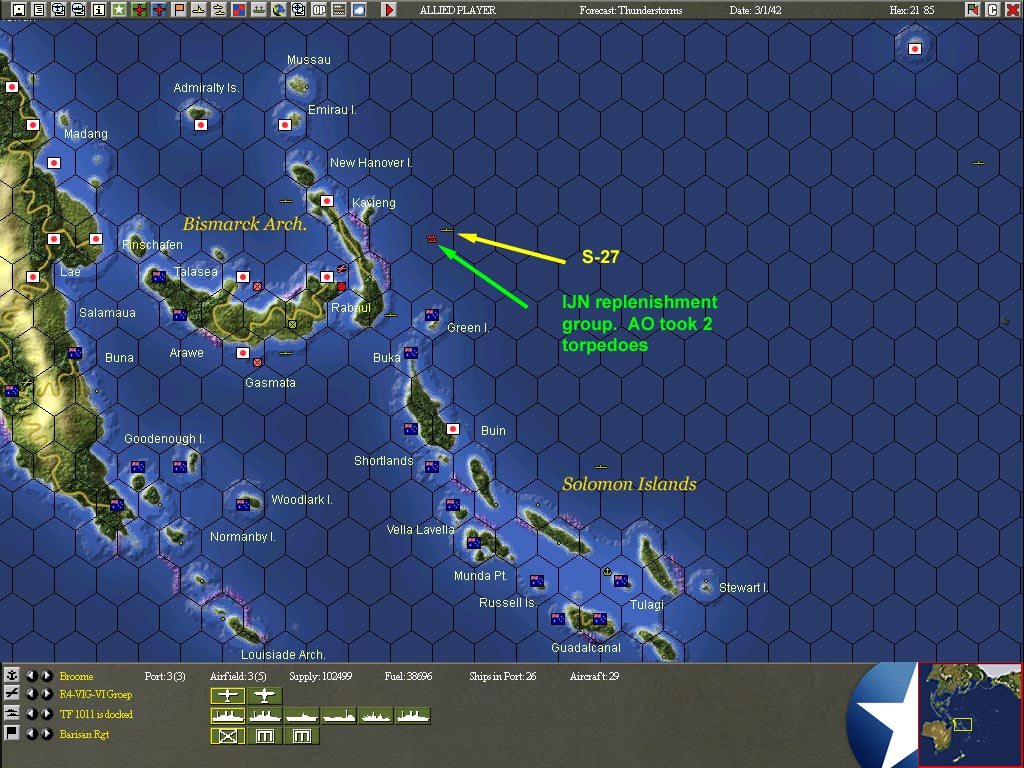Go to previous task force before TF 1011
Screen dimensions: 1024x768
[x=31, y=714]
